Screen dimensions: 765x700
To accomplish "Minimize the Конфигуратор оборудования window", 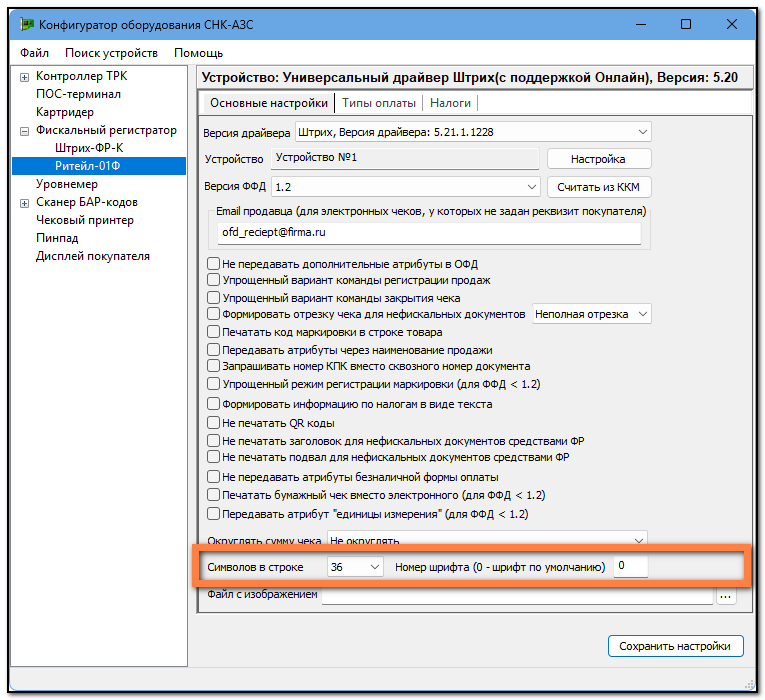I will pos(641,24).
